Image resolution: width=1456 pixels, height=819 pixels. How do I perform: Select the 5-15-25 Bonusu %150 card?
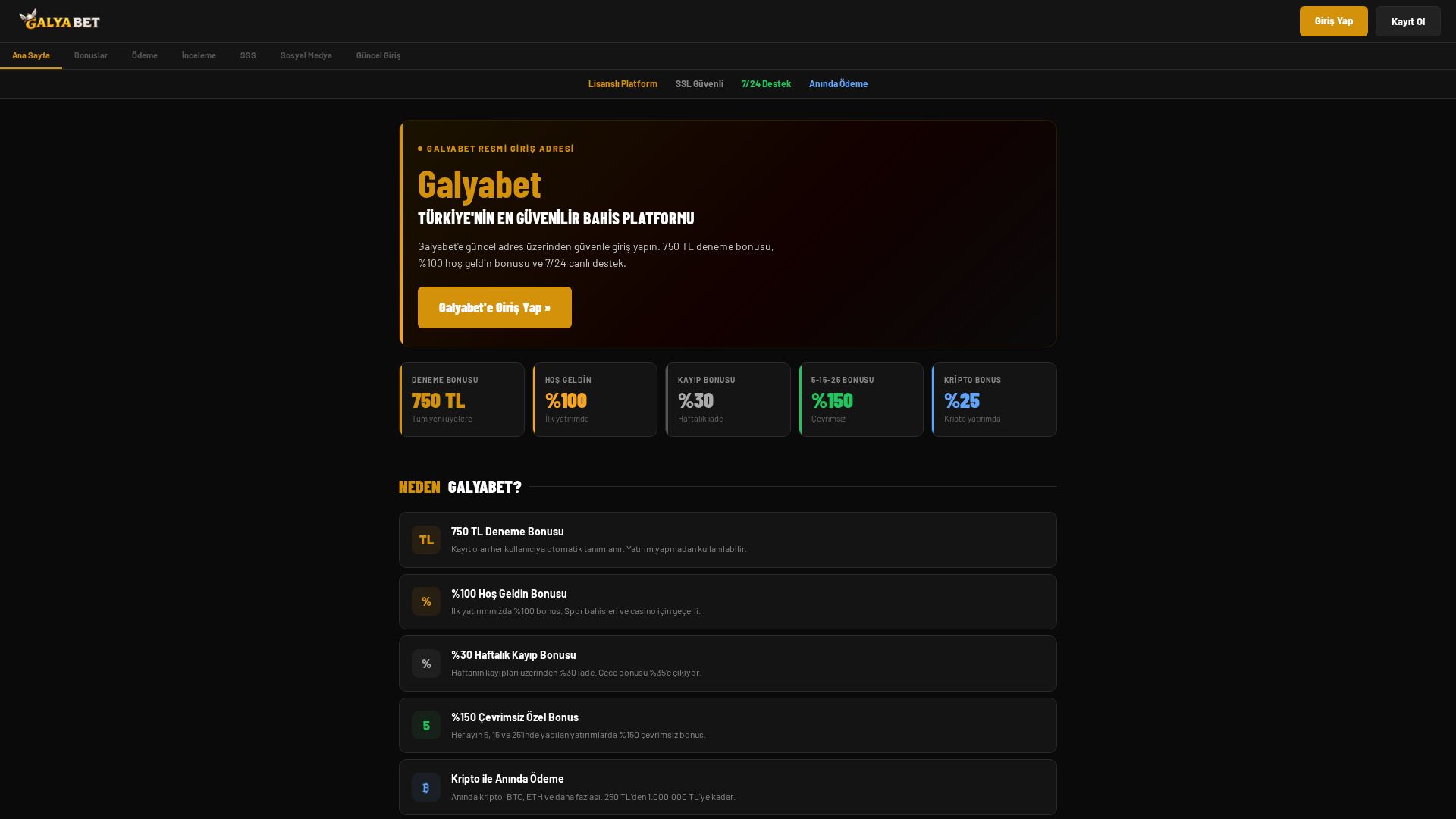tap(861, 400)
